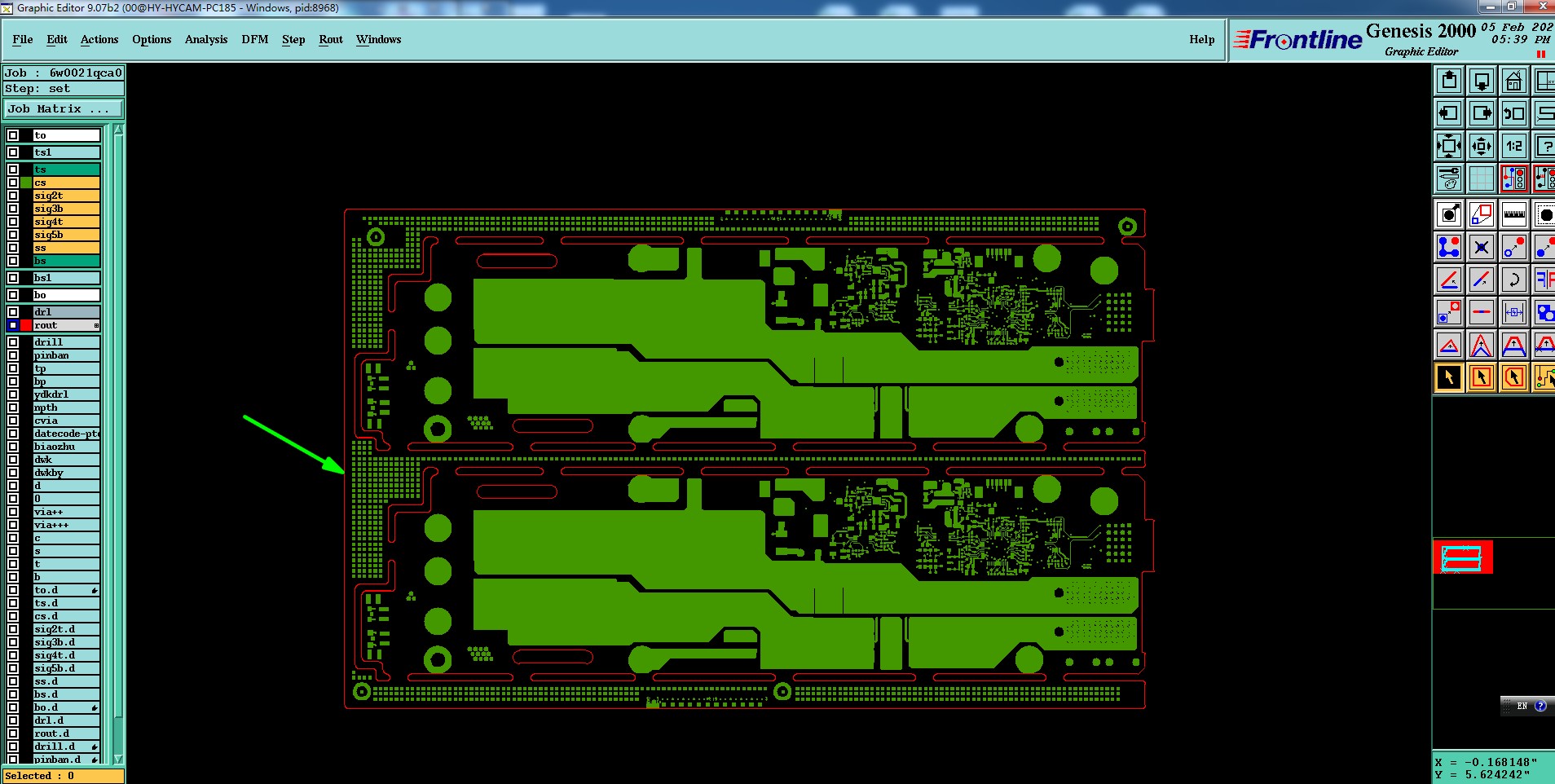
Task: Click the delete feature X icon
Action: (1481, 247)
